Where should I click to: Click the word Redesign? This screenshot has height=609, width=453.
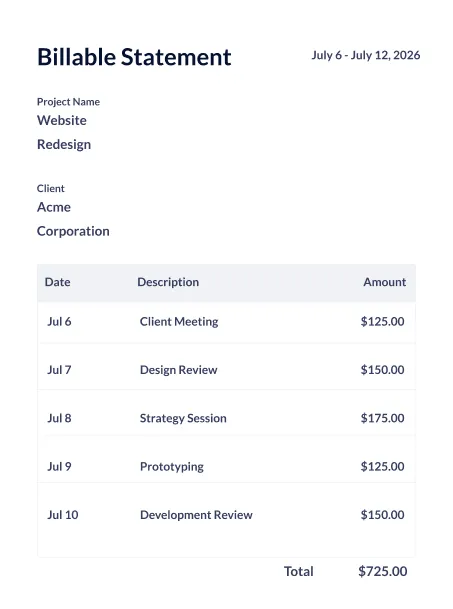point(64,144)
